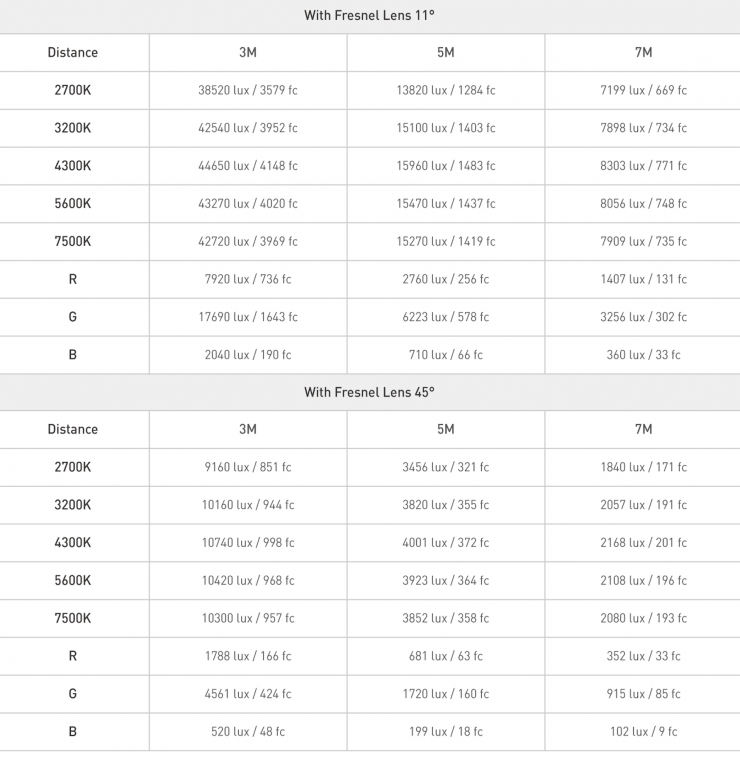Click the 3820 lux / 355 fc cell

446,505
